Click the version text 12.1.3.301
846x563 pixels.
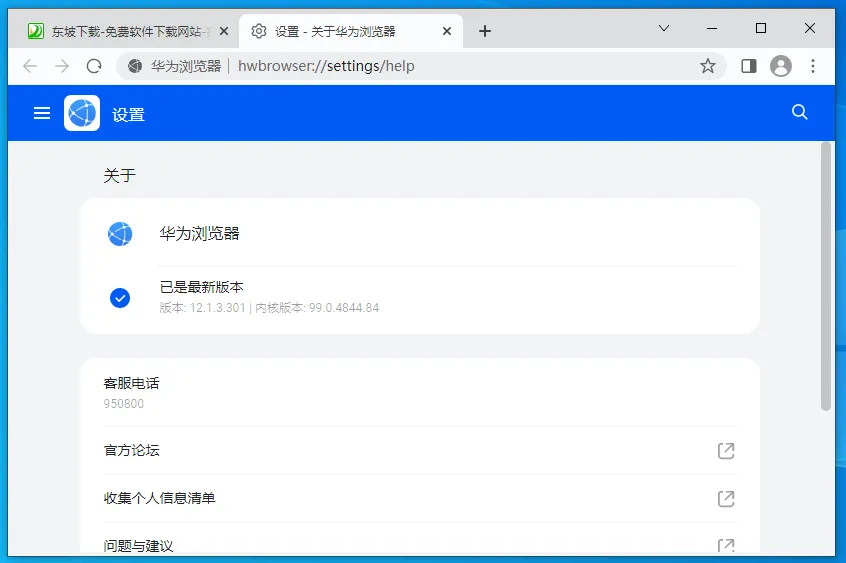pos(217,308)
